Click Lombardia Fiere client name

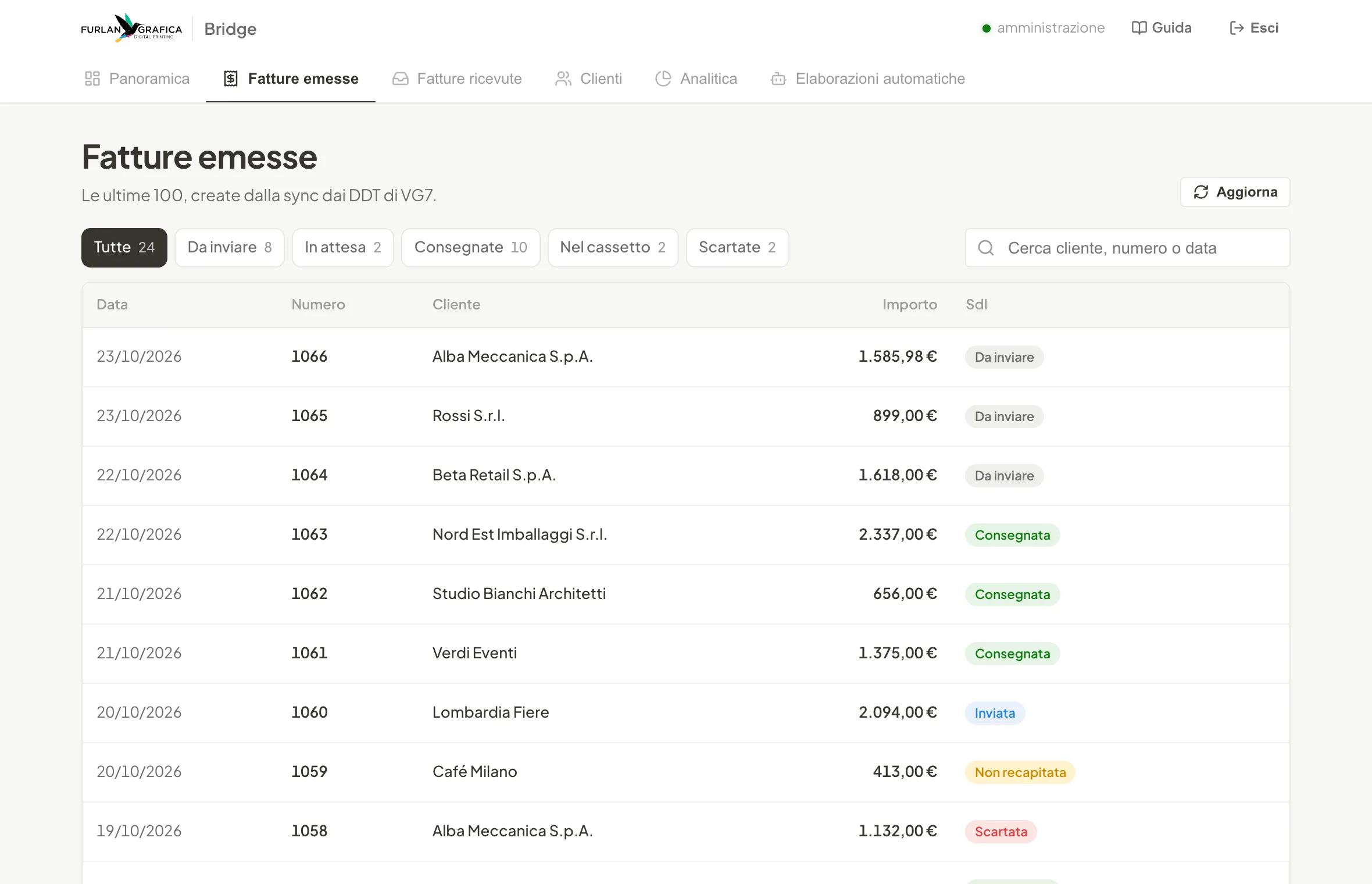pyautogui.click(x=491, y=712)
